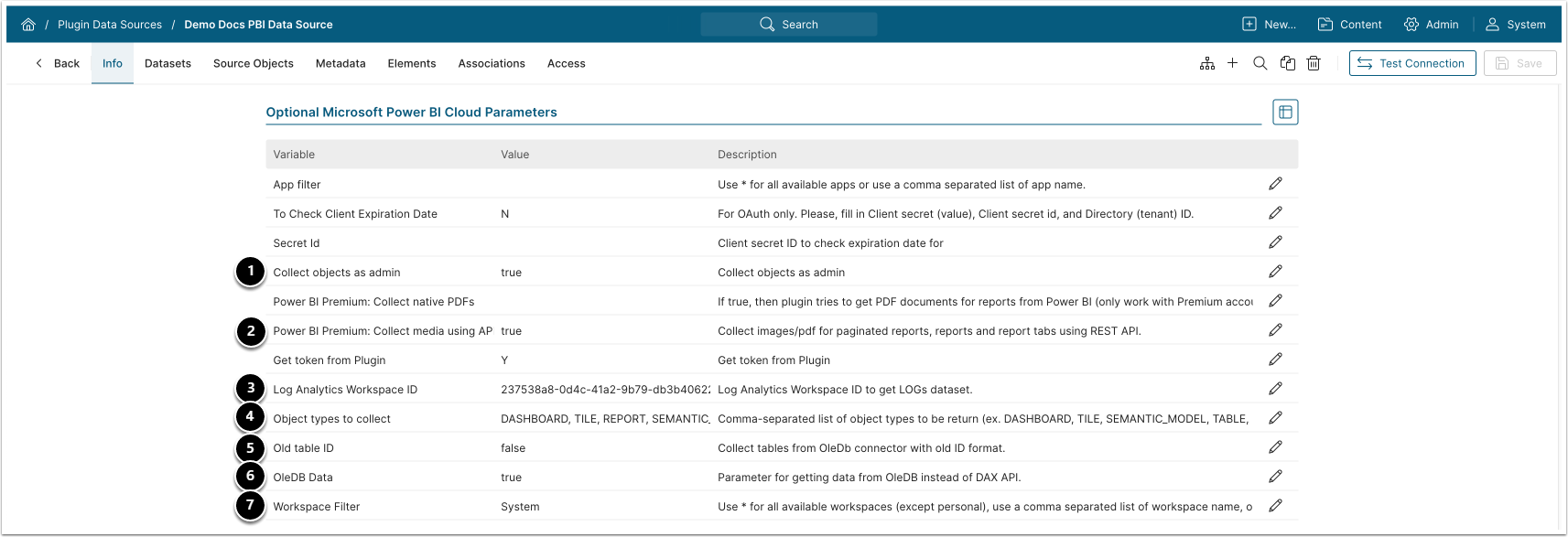Go Back using the back button
The image size is (1568, 537).
tap(58, 63)
